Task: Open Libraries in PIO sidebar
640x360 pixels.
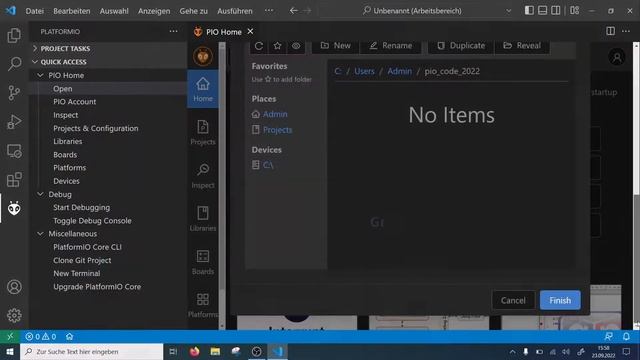Action: point(203,219)
